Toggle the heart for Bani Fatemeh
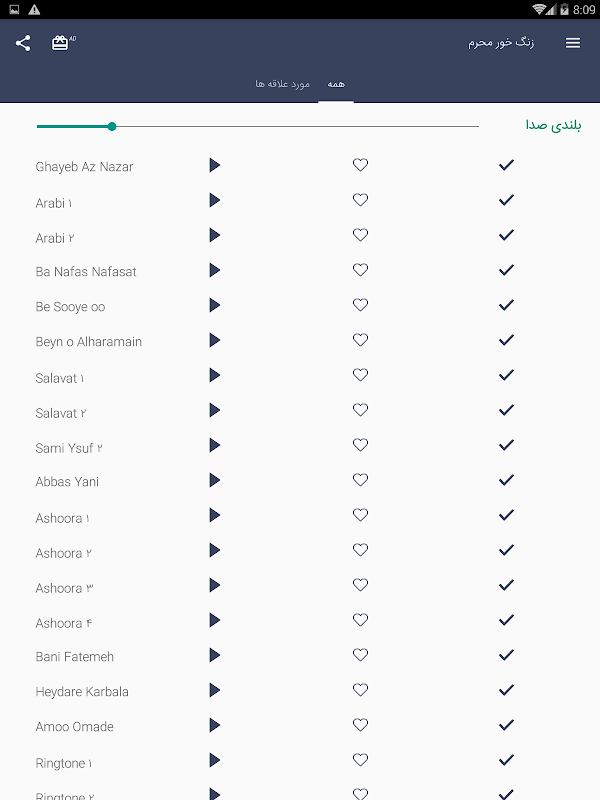 (361, 655)
